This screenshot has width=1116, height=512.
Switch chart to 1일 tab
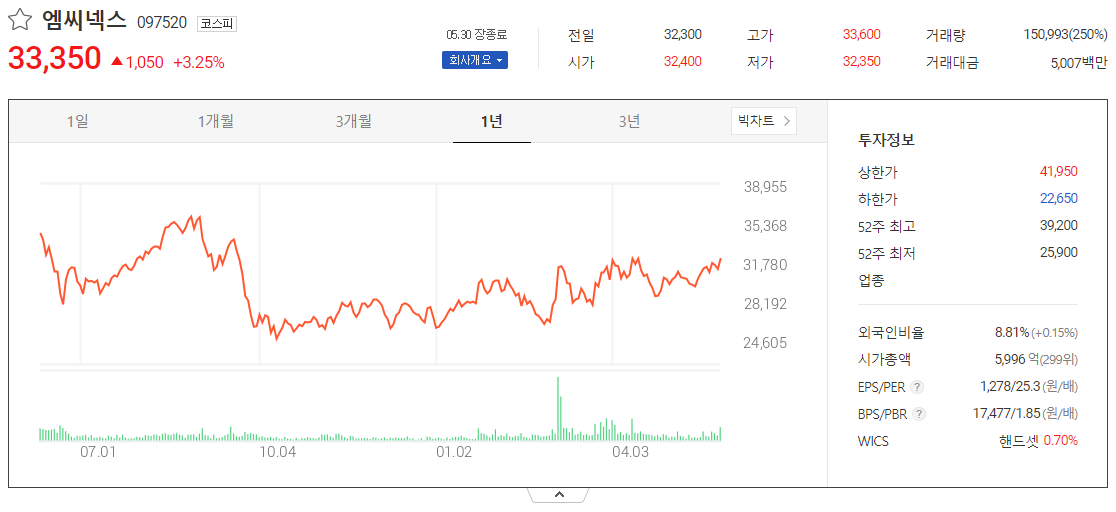point(78,122)
